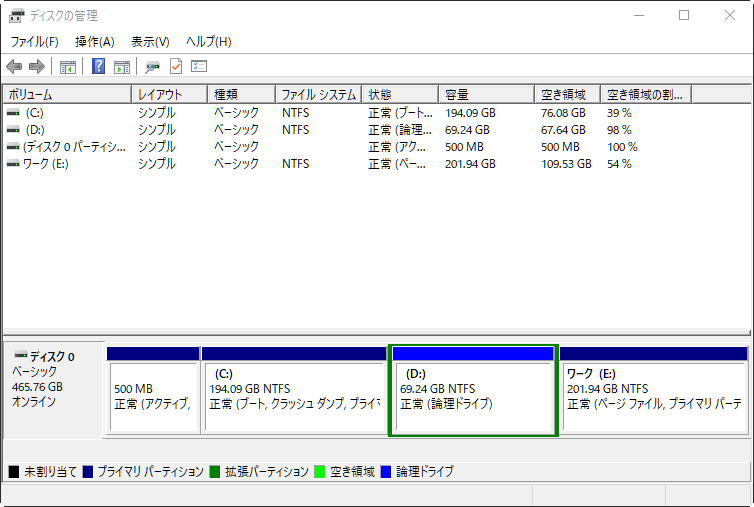
Task: Click the 201.94 GB capacity cell
Action: tap(470, 164)
